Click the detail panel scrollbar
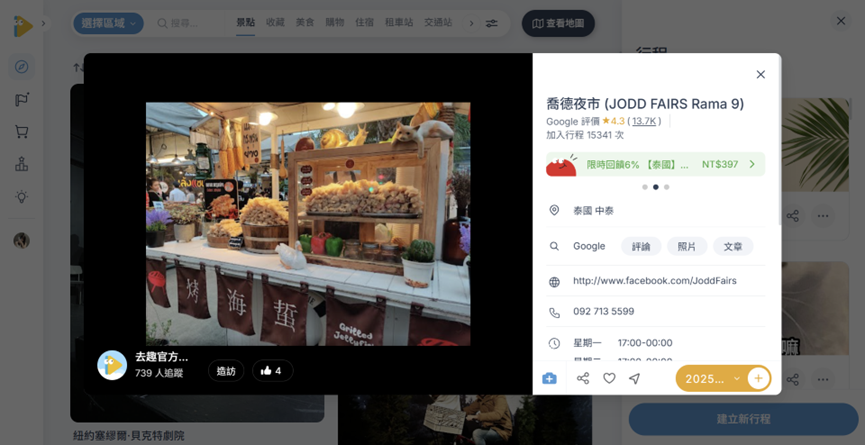The image size is (865, 445). (x=779, y=142)
